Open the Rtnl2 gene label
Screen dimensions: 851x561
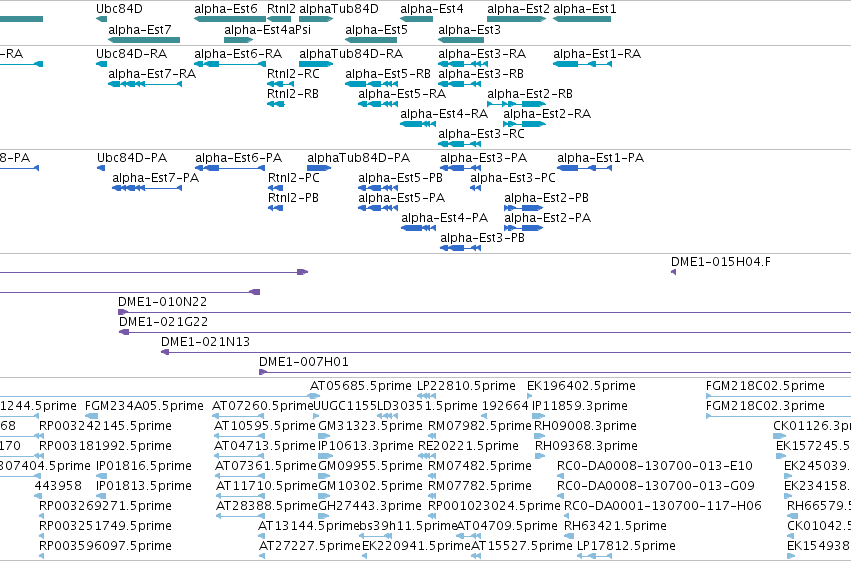(x=281, y=9)
